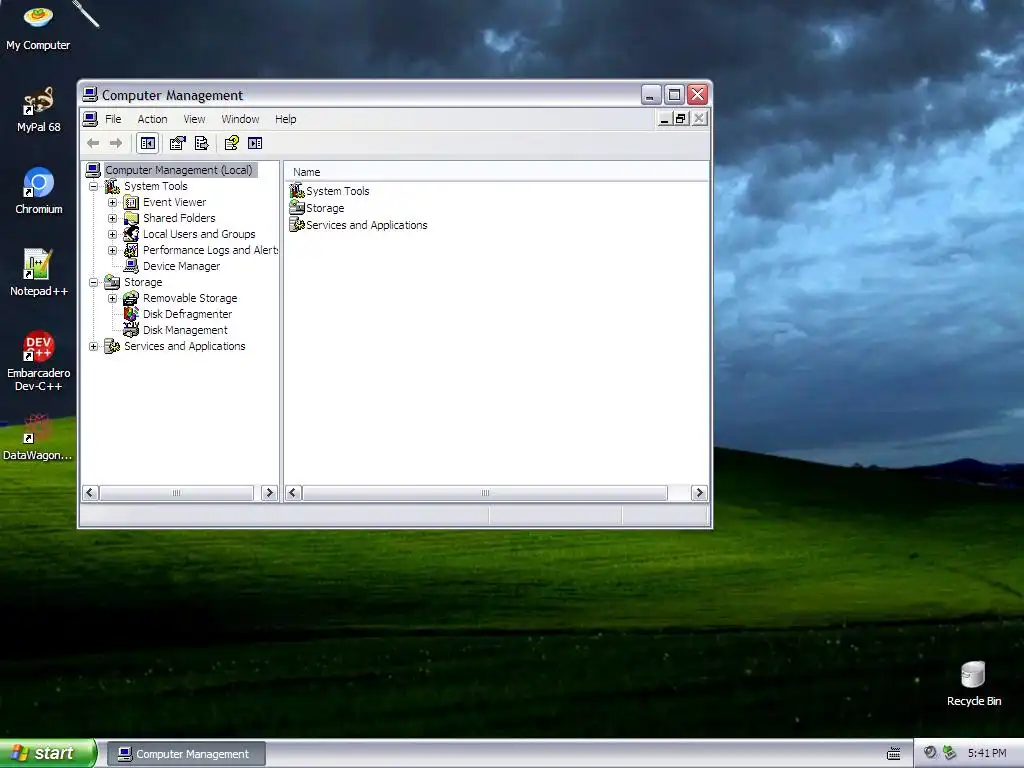Select Removable Storage in the tree
1024x768 pixels.
pyautogui.click(x=190, y=298)
